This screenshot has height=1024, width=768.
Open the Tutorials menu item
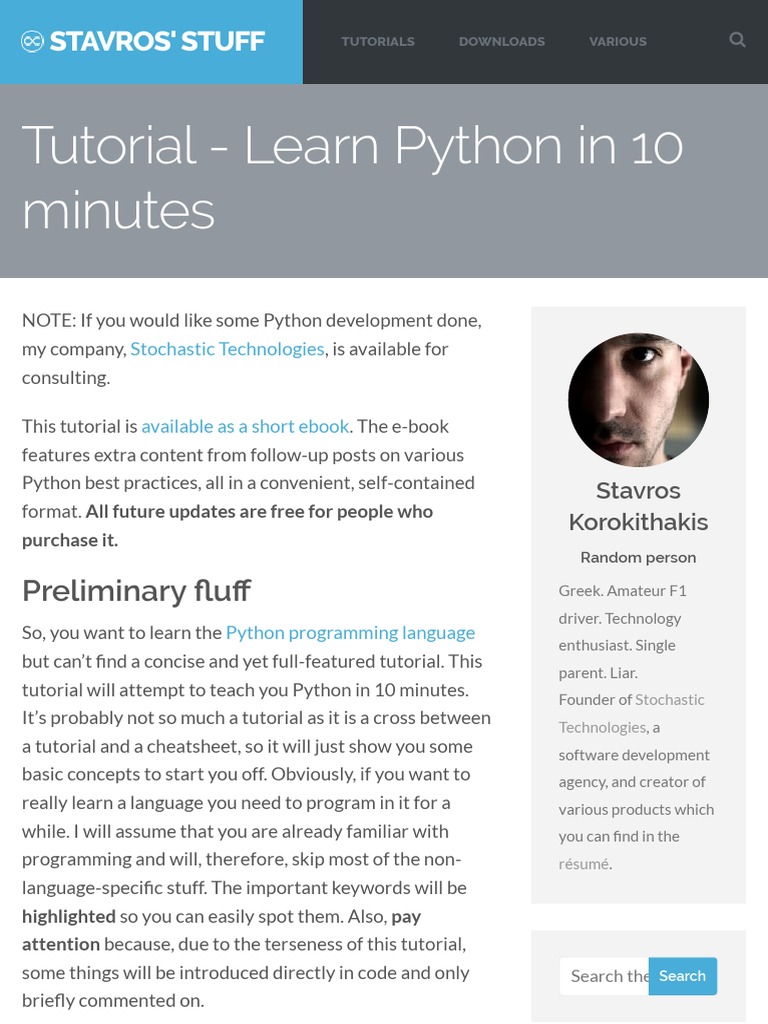(378, 41)
